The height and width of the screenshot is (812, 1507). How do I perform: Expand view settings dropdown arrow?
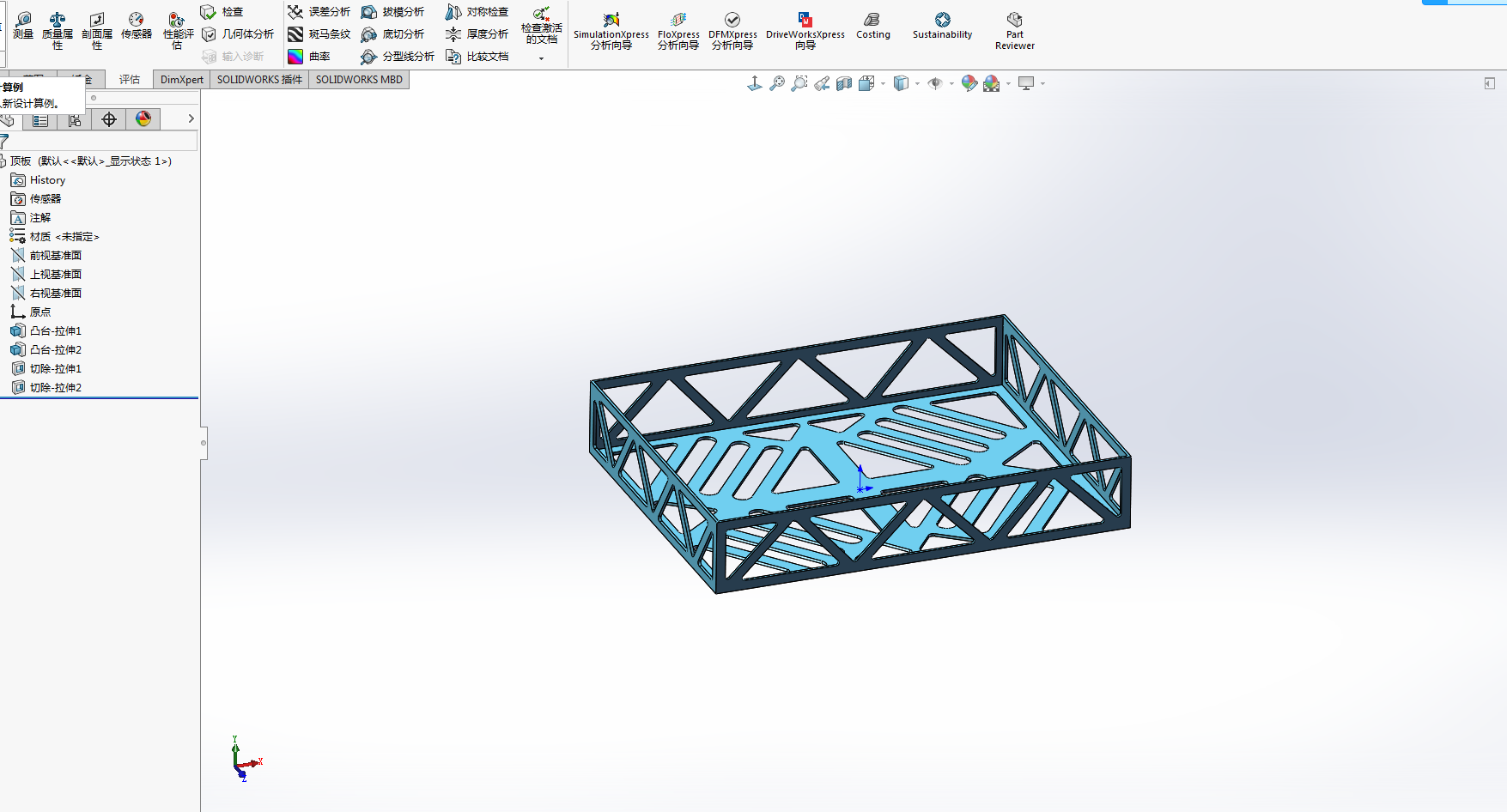pyautogui.click(x=1042, y=84)
